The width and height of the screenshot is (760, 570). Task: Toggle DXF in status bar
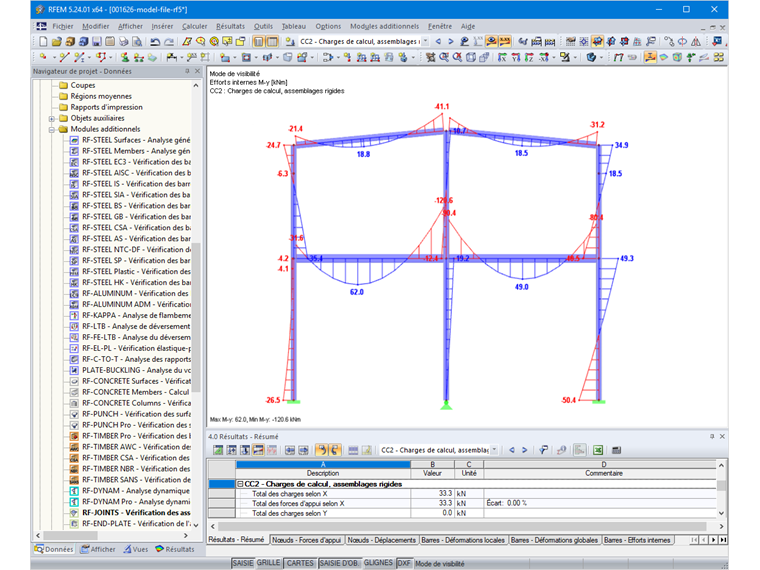click(404, 563)
